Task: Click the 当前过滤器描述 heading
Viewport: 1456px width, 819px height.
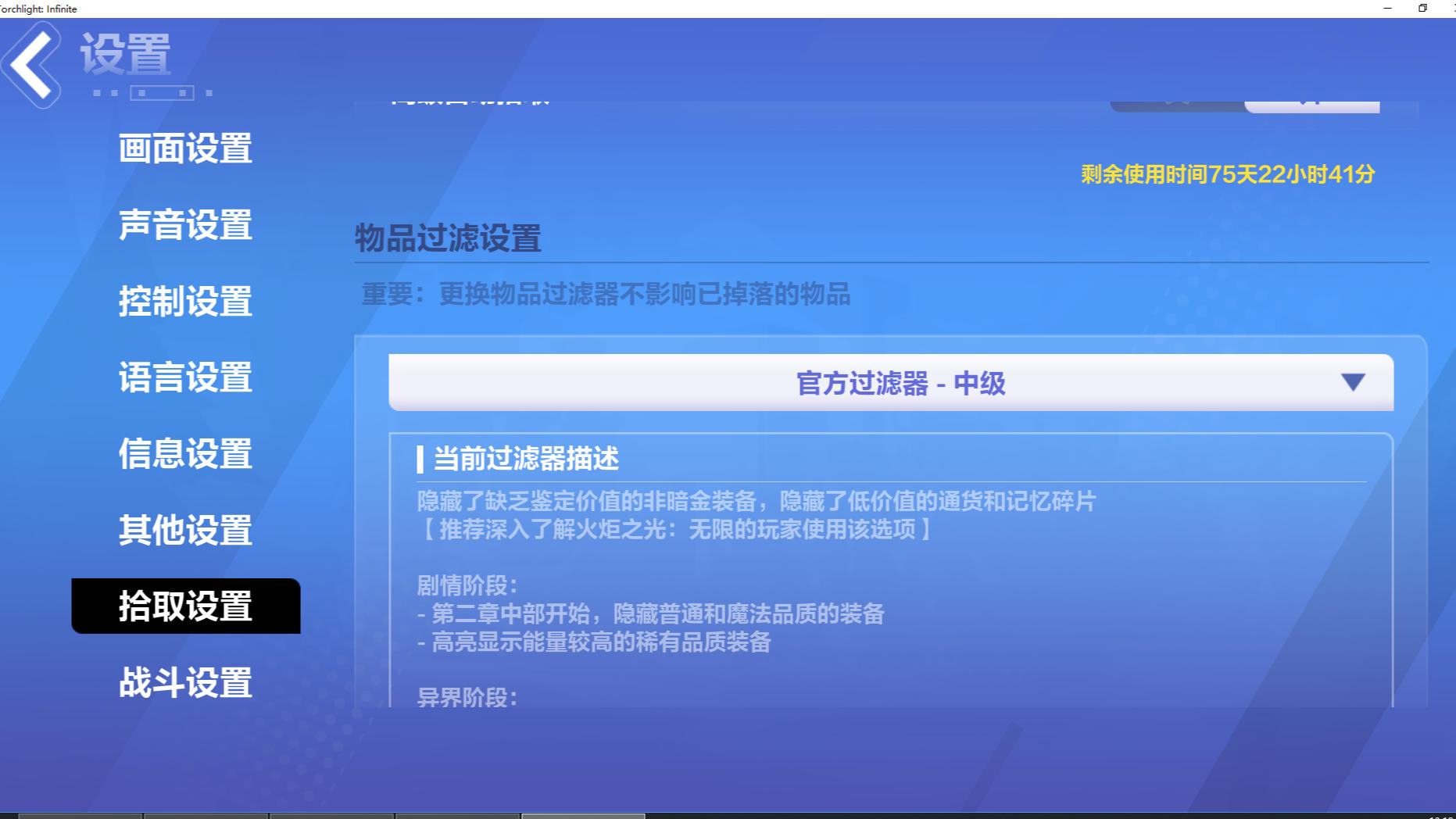Action: (x=526, y=459)
